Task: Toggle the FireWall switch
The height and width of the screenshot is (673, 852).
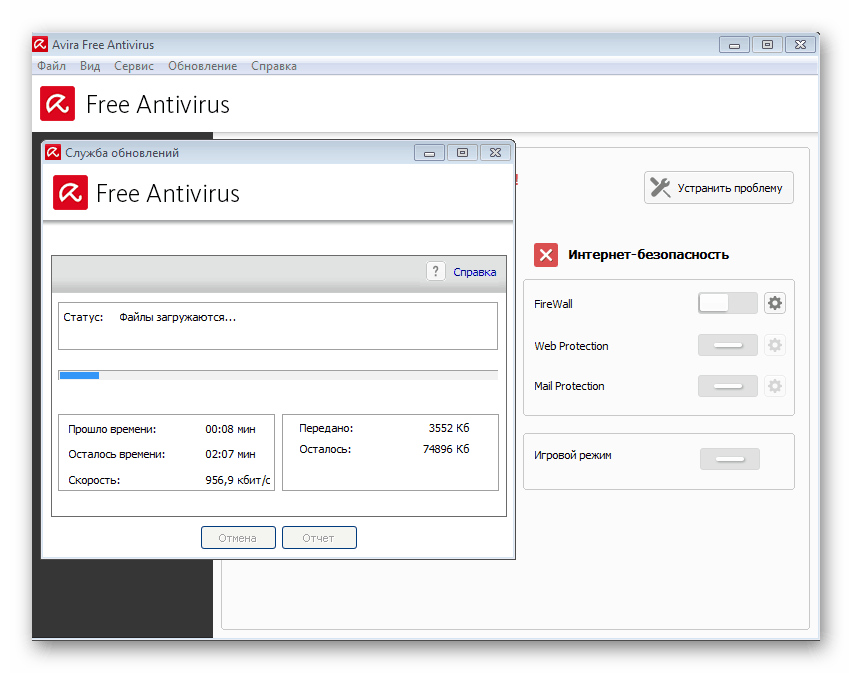Action: click(x=727, y=304)
